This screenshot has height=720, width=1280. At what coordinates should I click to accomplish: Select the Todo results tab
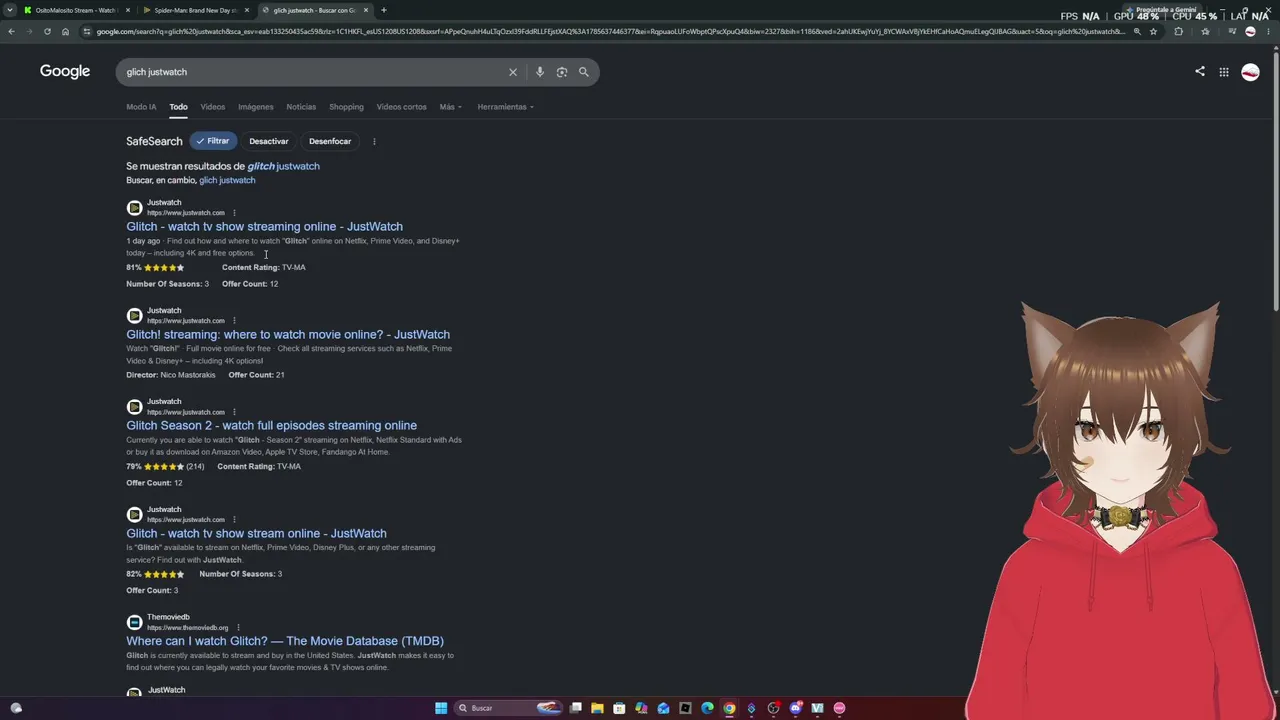coord(178,107)
